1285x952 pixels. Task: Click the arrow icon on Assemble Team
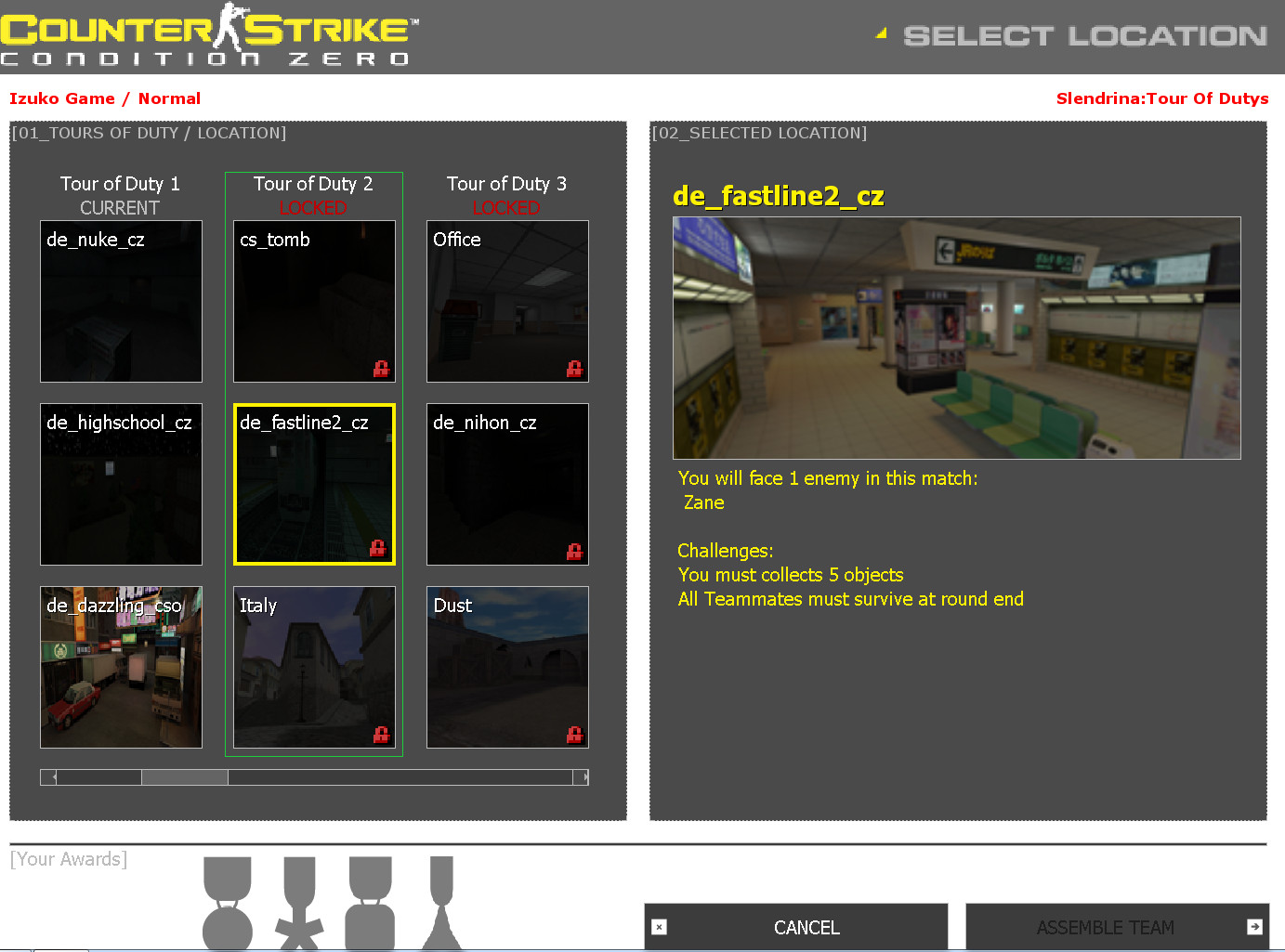[x=1254, y=927]
